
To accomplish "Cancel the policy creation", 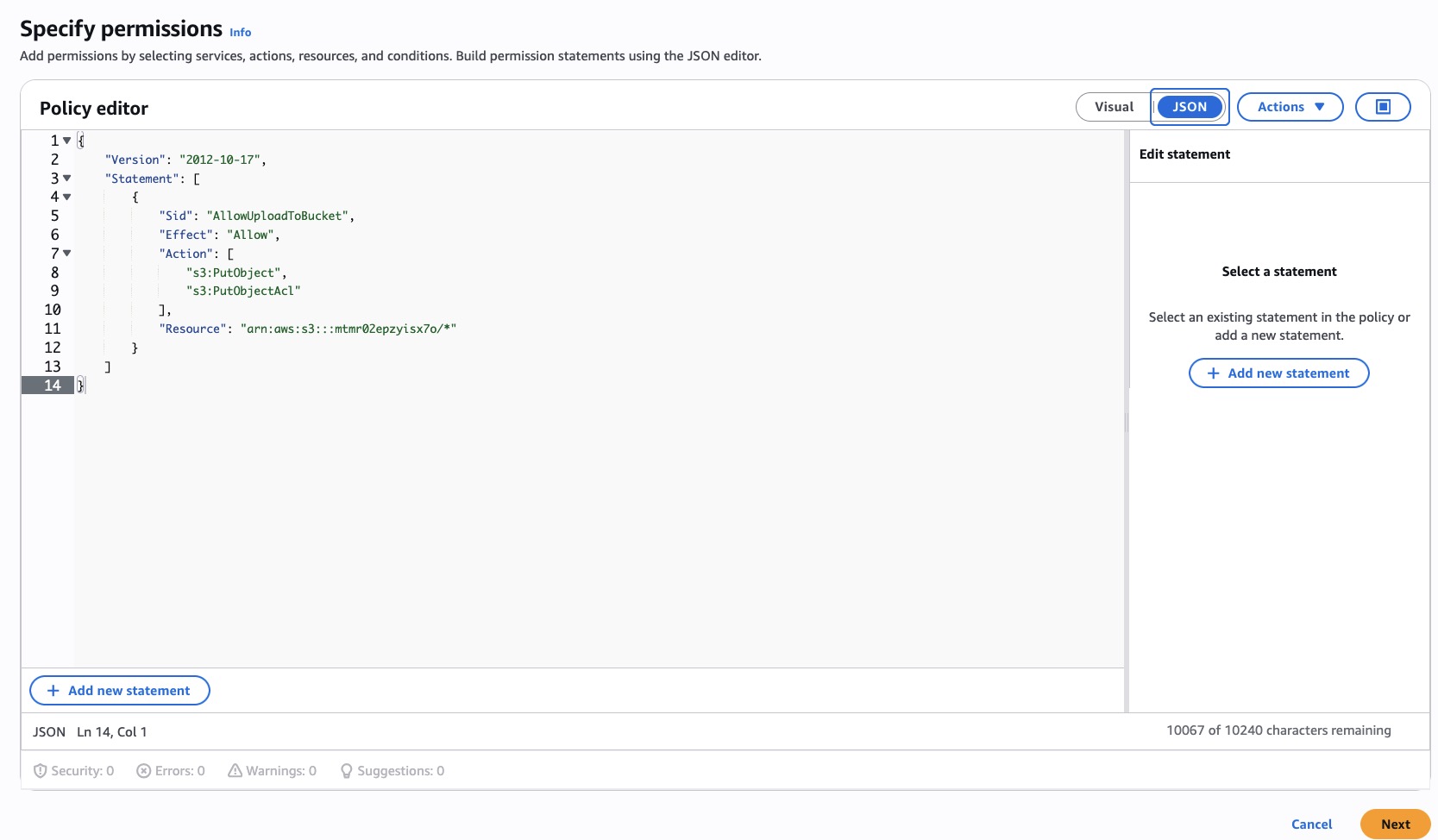I will coord(1311,824).
